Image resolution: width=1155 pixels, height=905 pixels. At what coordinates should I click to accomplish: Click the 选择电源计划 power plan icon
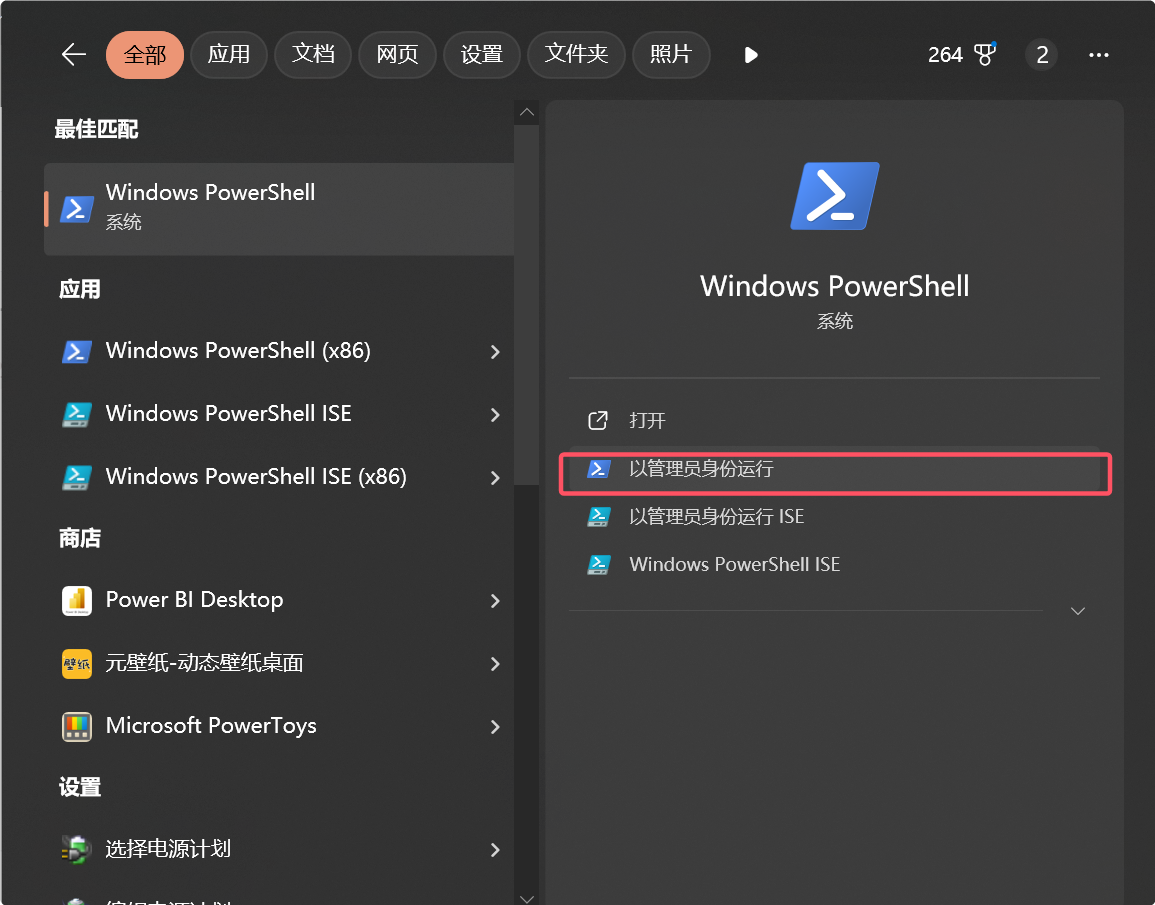(x=77, y=850)
